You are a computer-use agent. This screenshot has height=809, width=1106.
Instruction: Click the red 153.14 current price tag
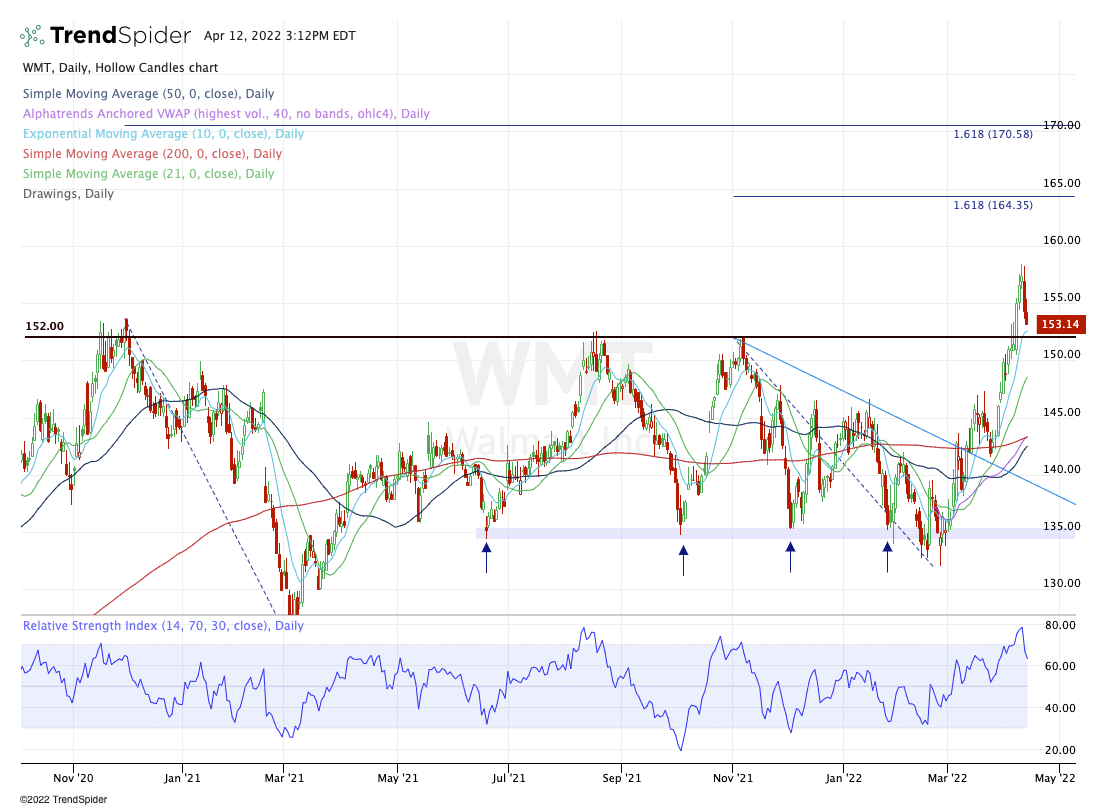tap(1061, 324)
